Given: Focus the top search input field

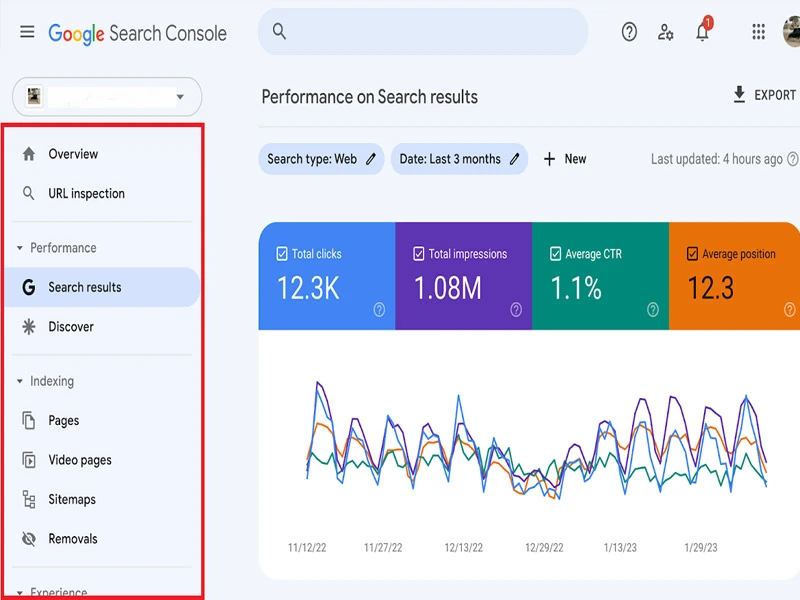Looking at the screenshot, I should tap(423, 32).
